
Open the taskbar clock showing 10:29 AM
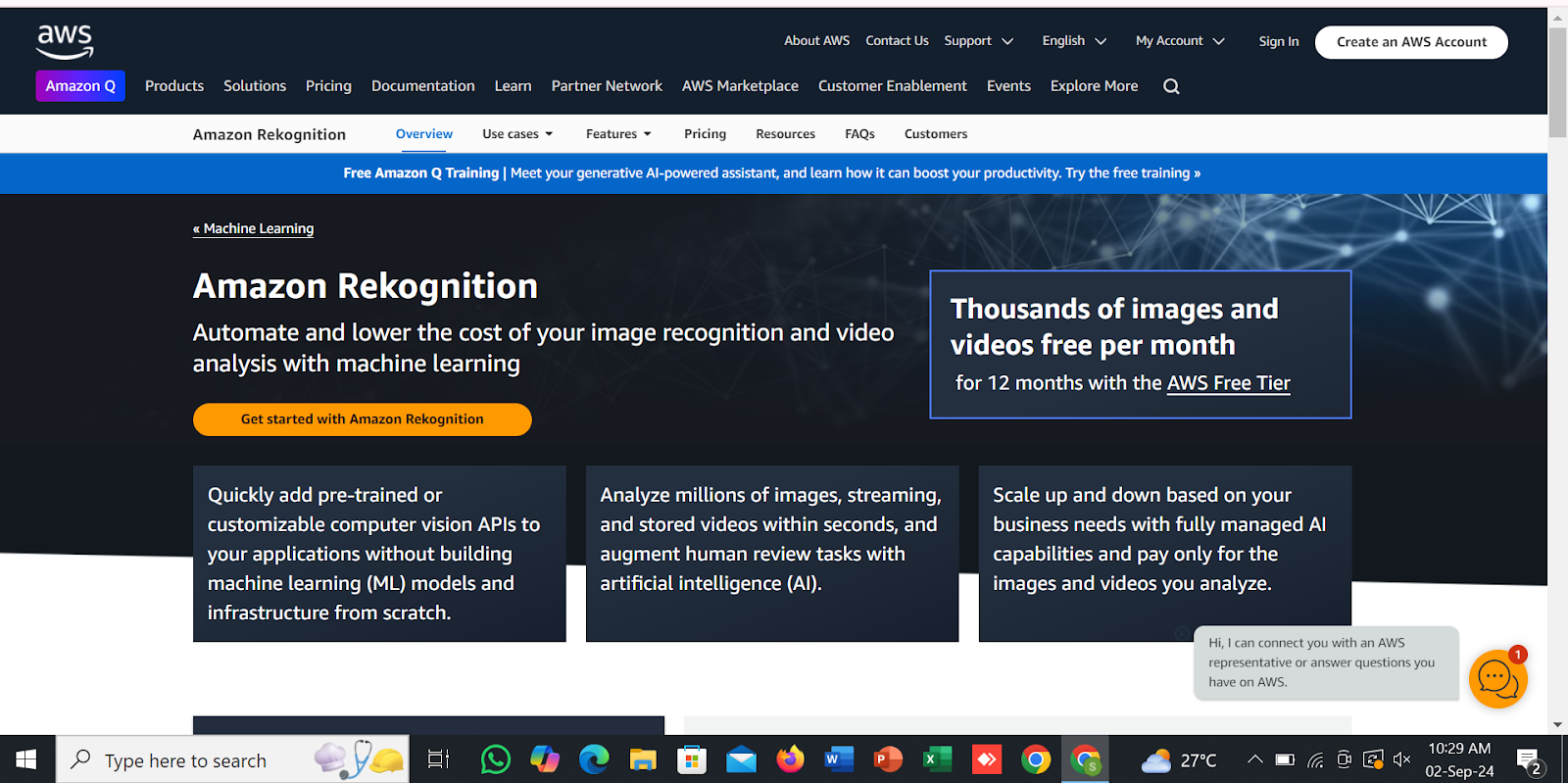click(x=1459, y=759)
